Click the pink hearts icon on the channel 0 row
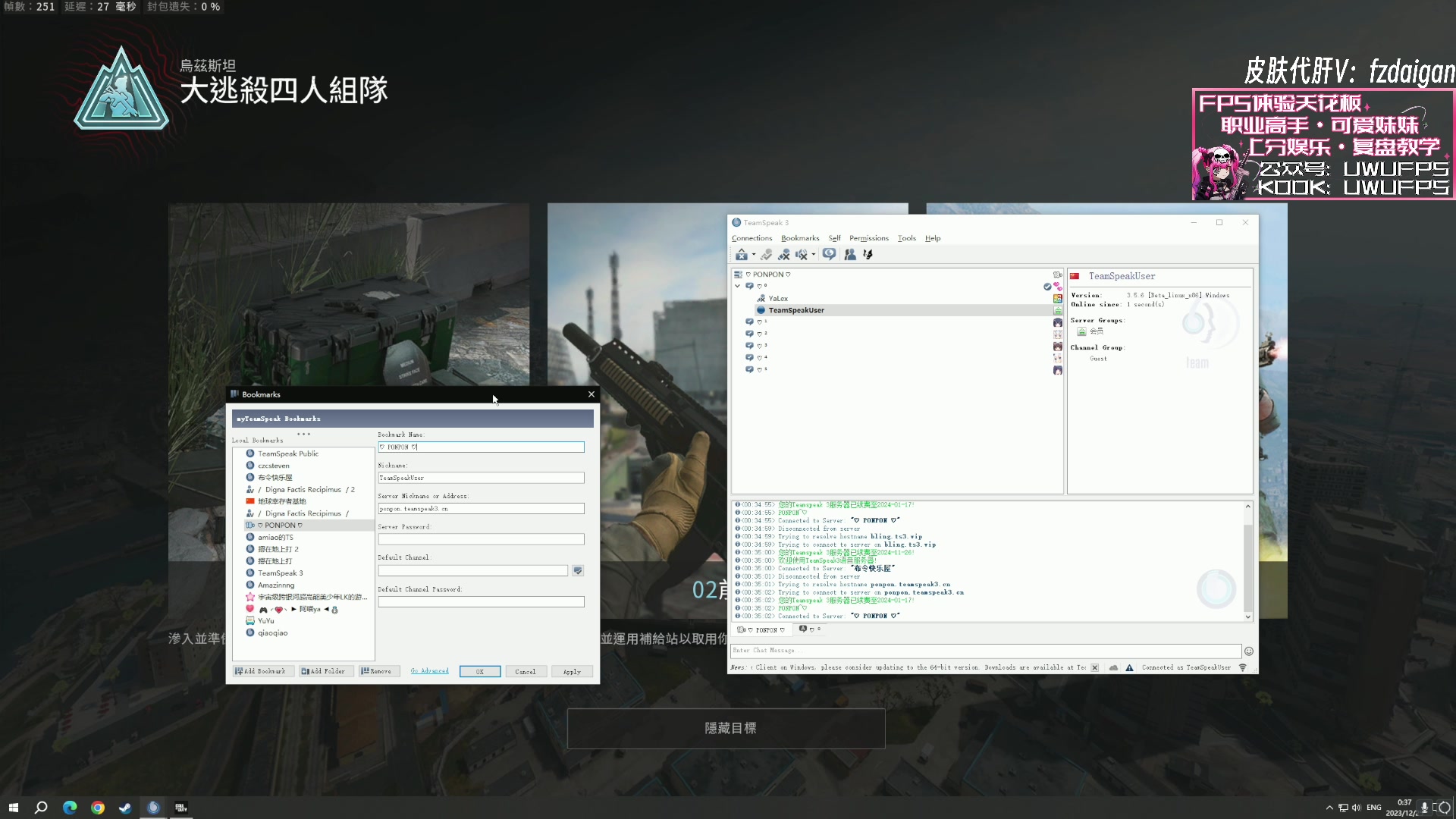 click(x=1057, y=287)
